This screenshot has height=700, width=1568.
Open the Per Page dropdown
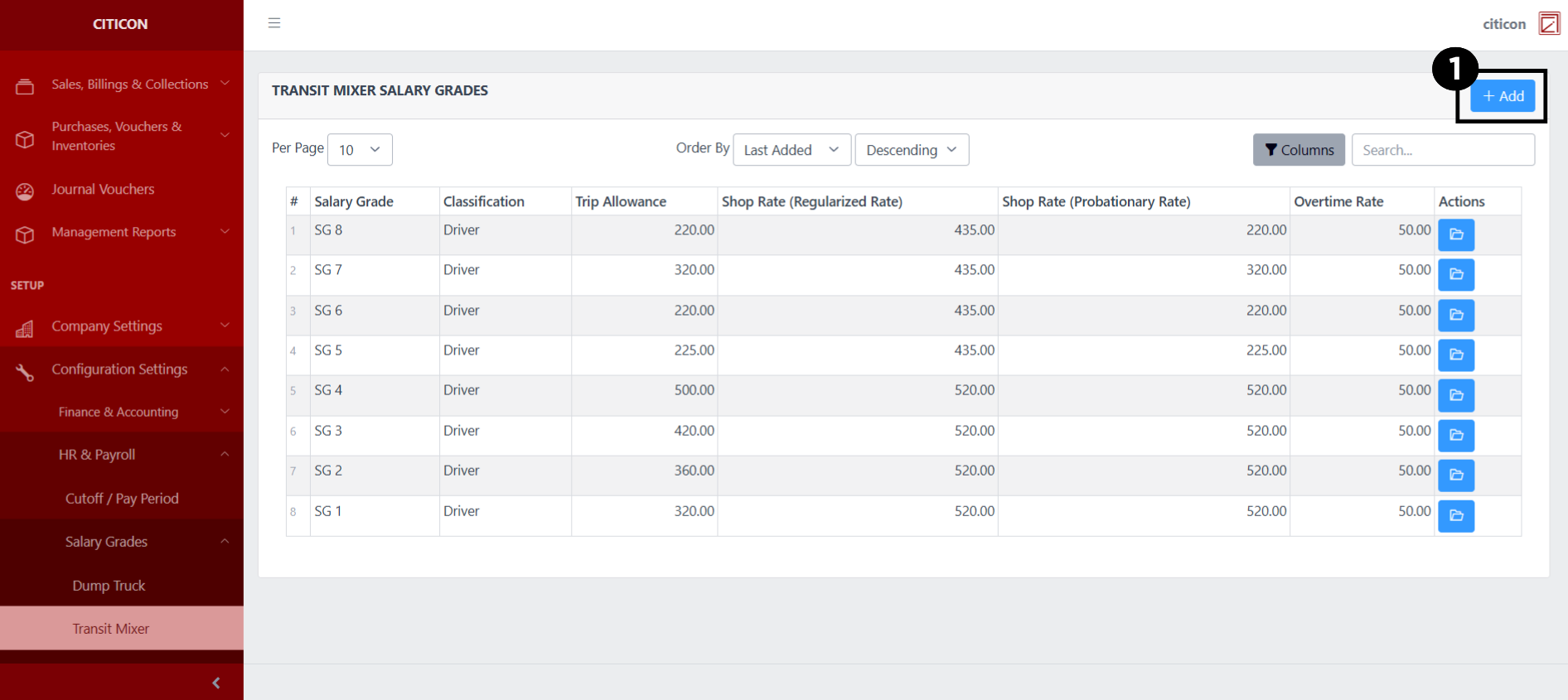[360, 150]
